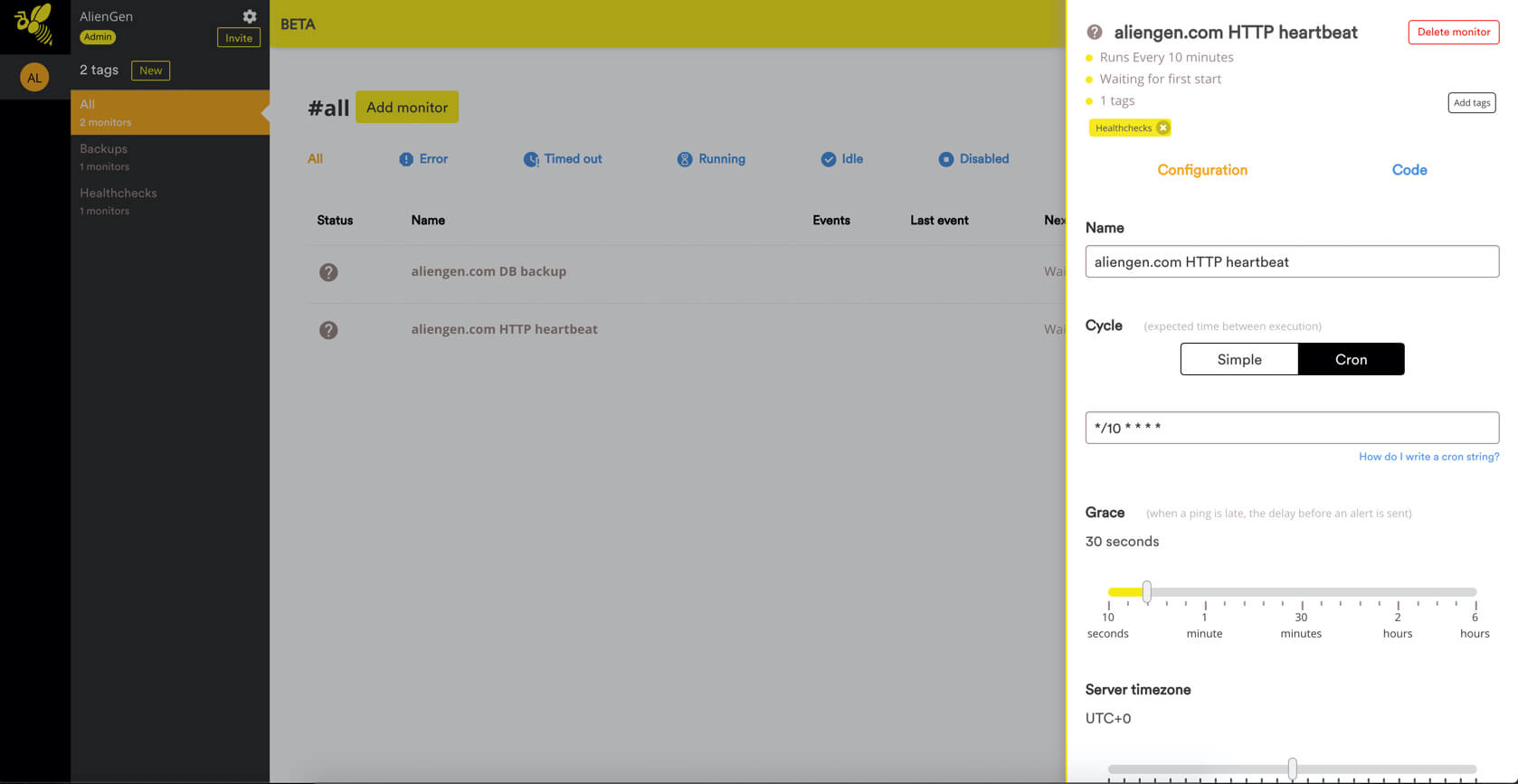The image size is (1518, 784).
Task: Open the Code tab
Action: point(1409,170)
